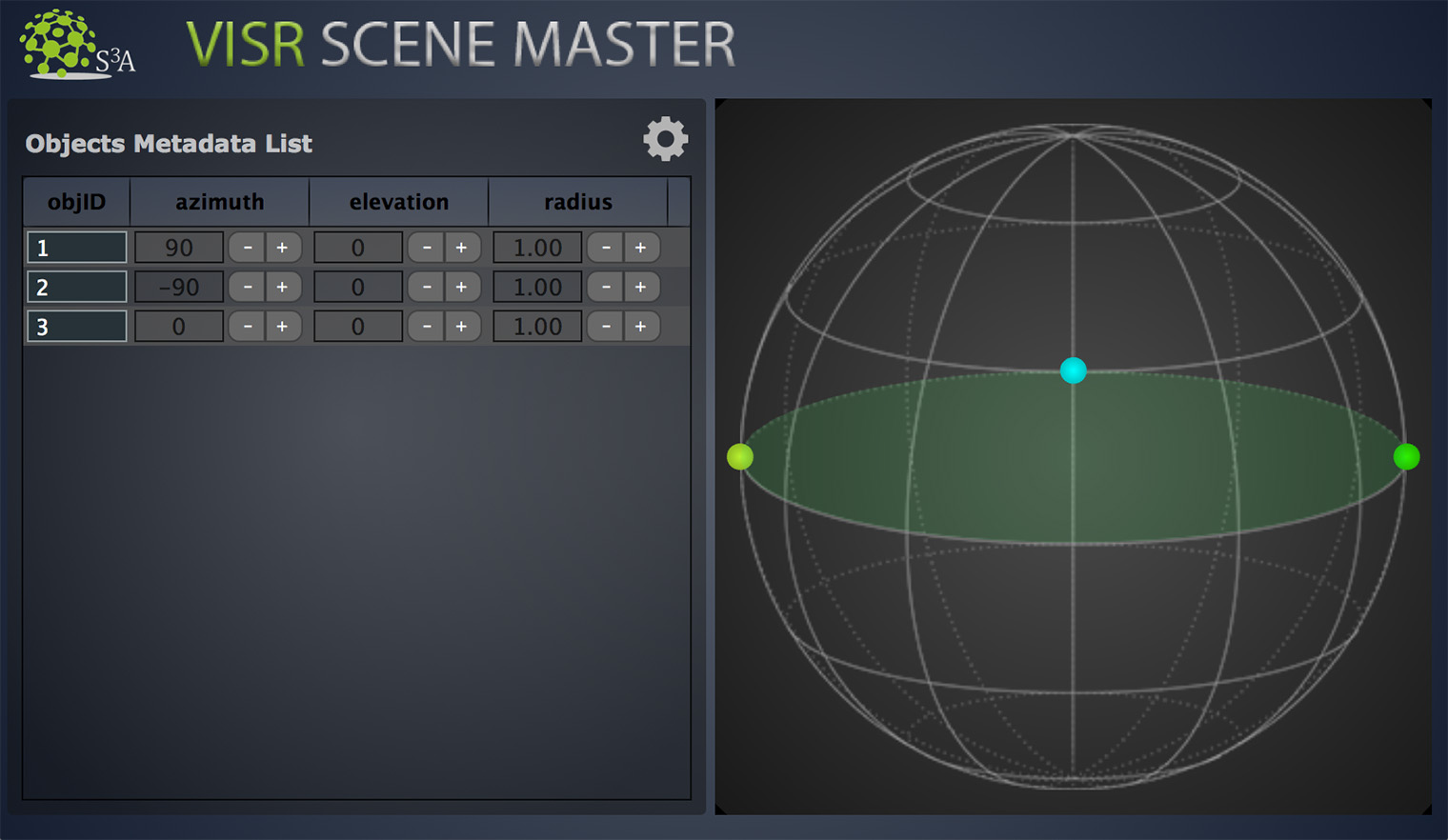Click the elevation column header
The image size is (1448, 840).
[x=398, y=202]
